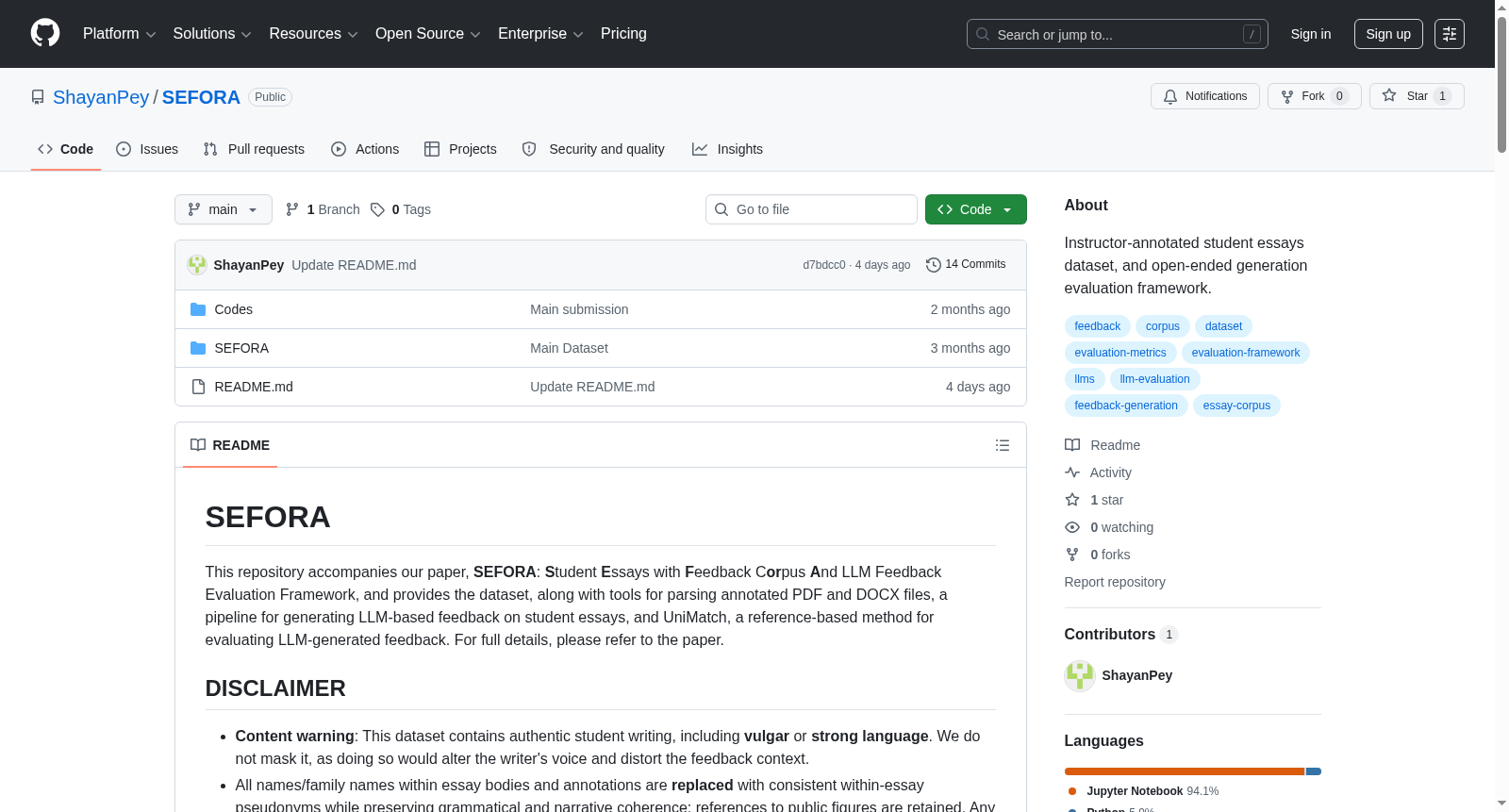Screen dimensions: 1509x812
Task: Click the GitHub logo icon
Action: (x=45, y=33)
